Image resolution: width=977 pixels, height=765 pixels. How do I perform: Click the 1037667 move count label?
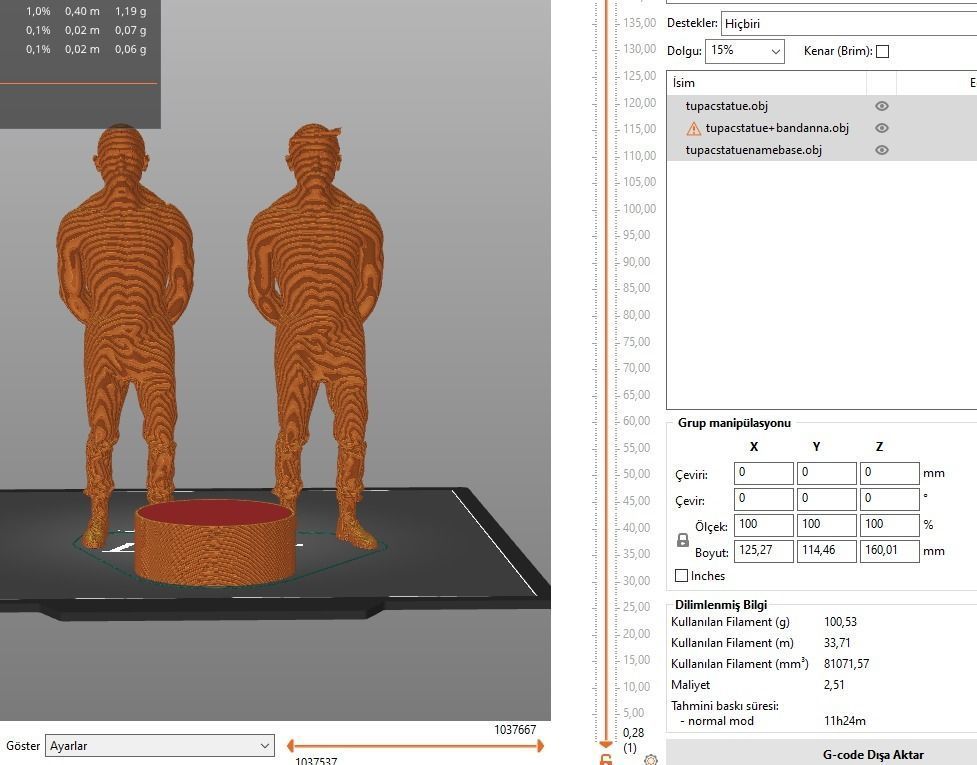click(x=515, y=729)
